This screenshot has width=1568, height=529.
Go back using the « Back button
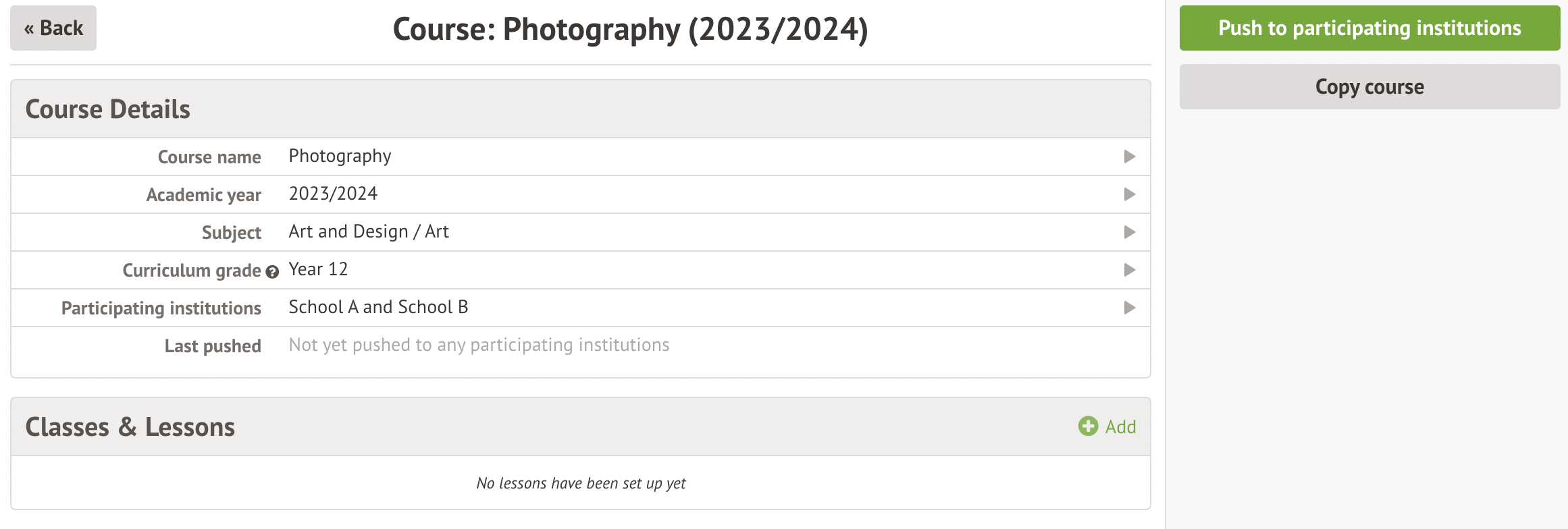pos(53,28)
